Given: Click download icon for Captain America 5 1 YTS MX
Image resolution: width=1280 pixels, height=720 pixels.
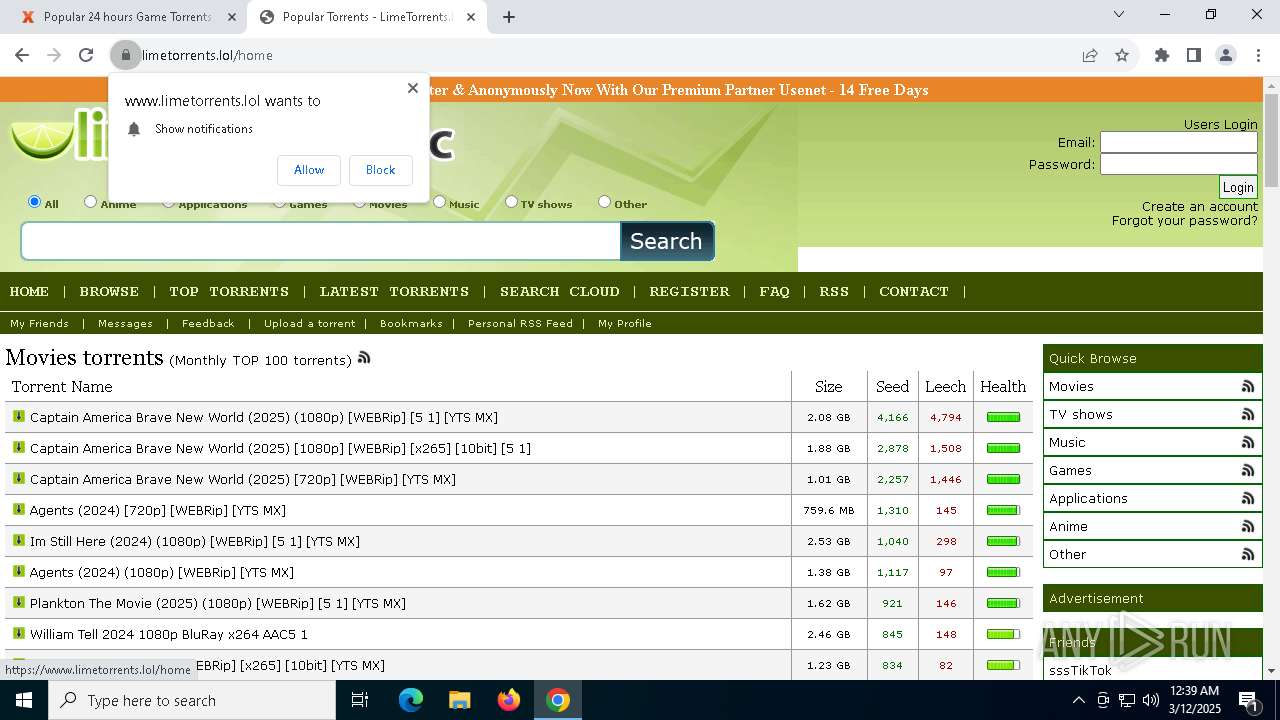Looking at the screenshot, I should coord(18,416).
